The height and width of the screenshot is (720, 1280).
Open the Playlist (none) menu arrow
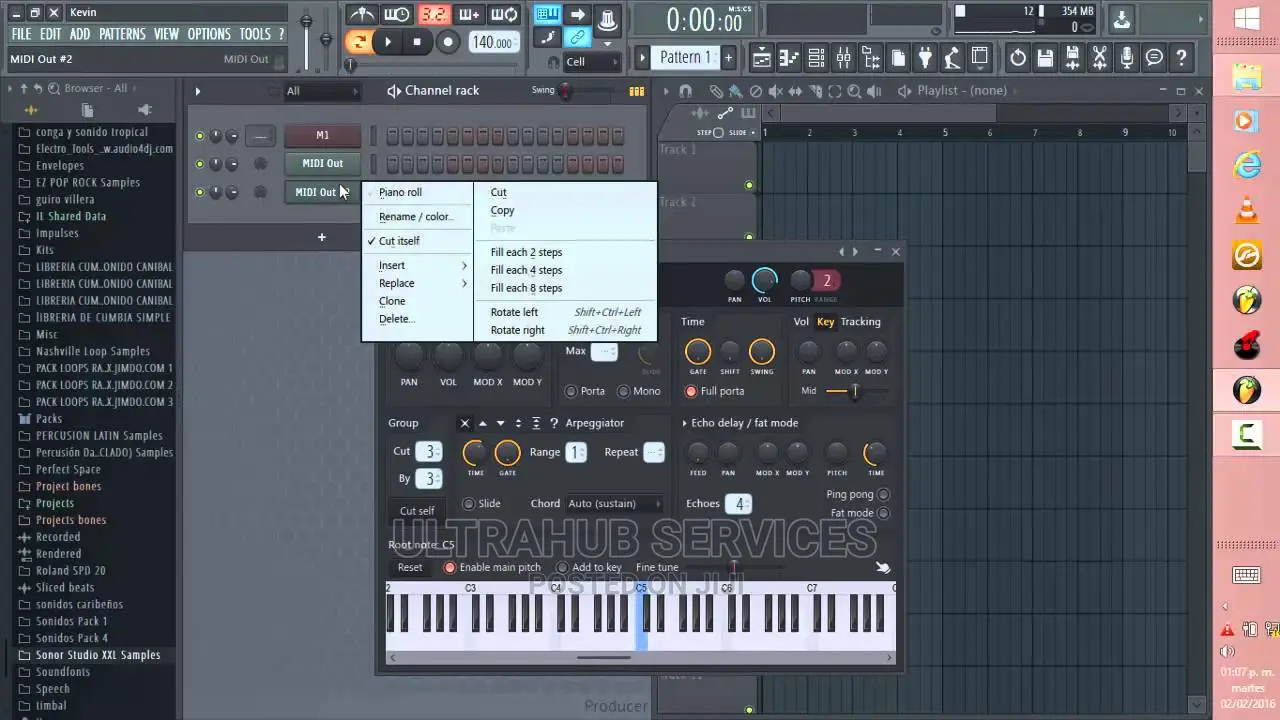tap(905, 91)
